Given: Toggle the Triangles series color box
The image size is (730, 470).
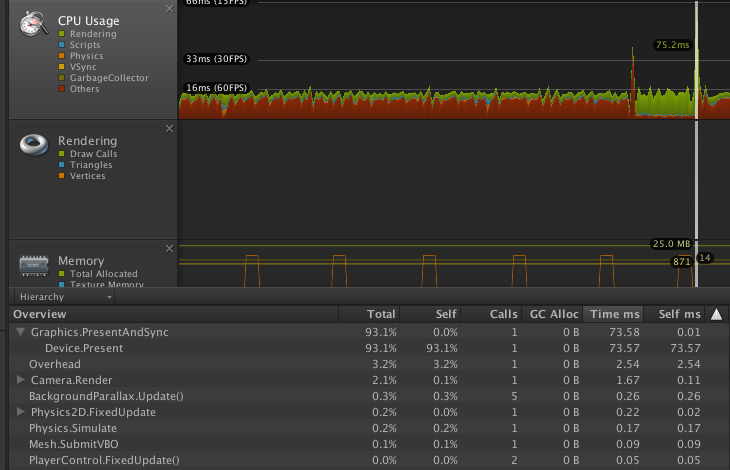Looking at the screenshot, I should point(61,165).
